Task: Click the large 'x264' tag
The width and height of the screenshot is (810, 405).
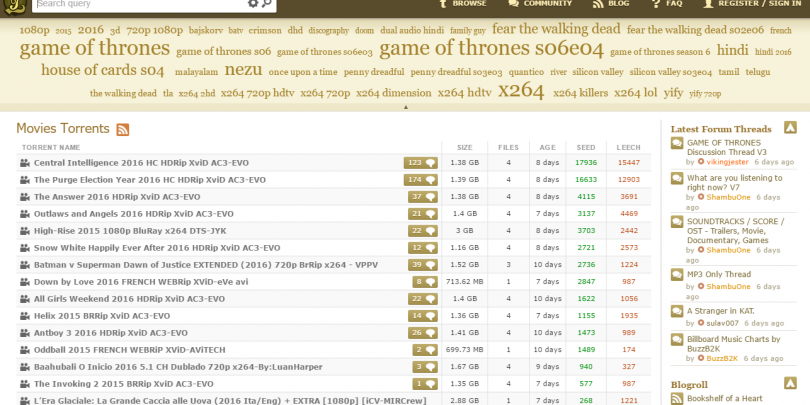Action: coord(520,90)
